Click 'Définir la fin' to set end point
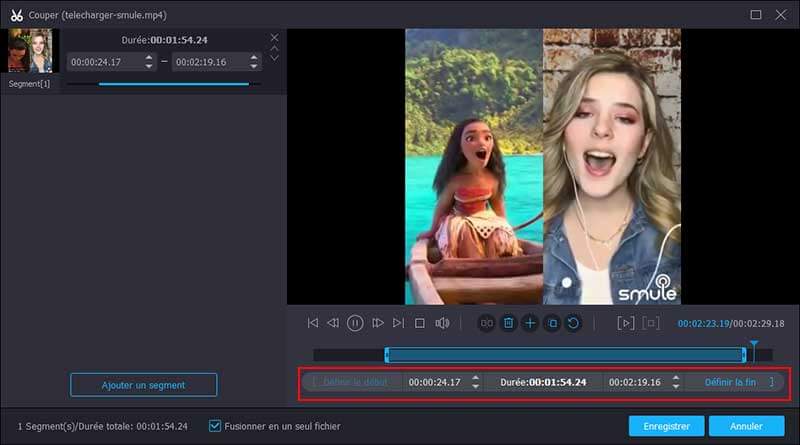The image size is (800, 445). coord(730,382)
